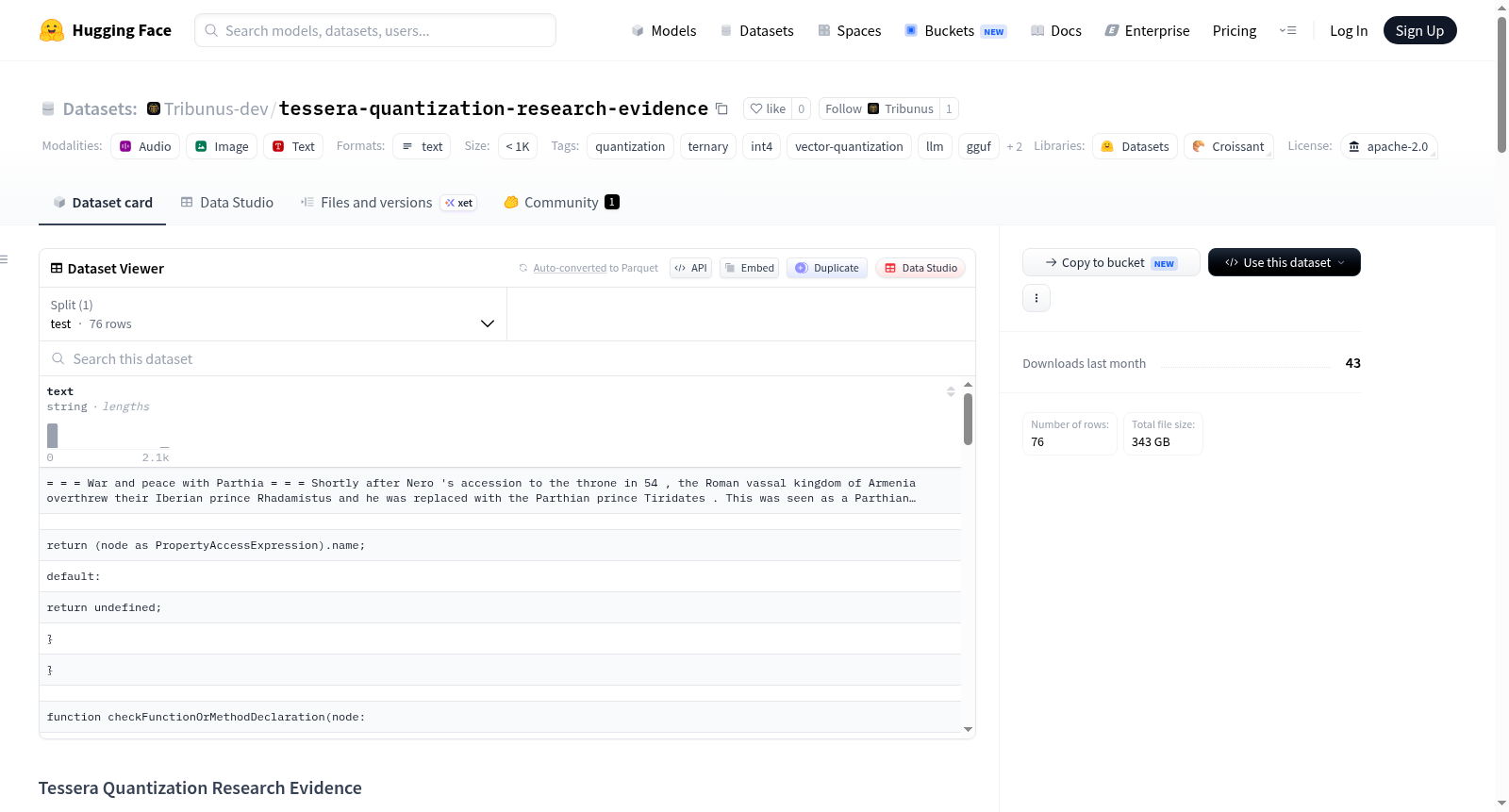Screen dimensions: 1509x812
Task: Open the API button in Dataset Viewer
Action: (x=690, y=268)
